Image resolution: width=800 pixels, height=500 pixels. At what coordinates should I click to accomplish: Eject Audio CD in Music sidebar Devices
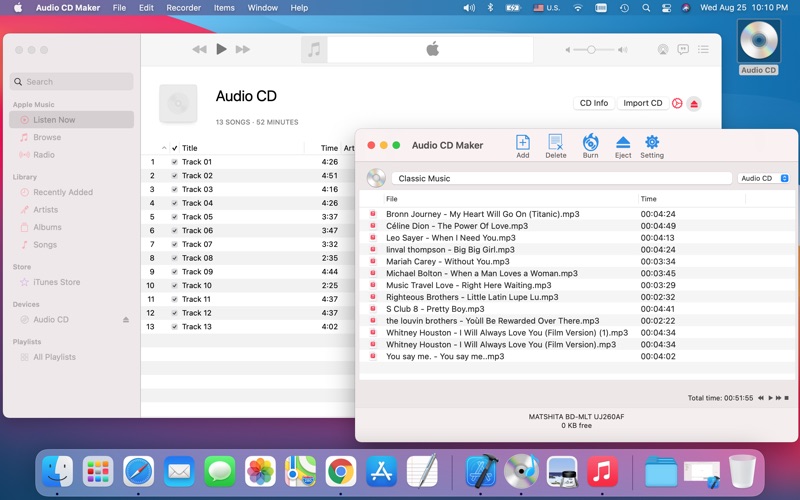126,320
